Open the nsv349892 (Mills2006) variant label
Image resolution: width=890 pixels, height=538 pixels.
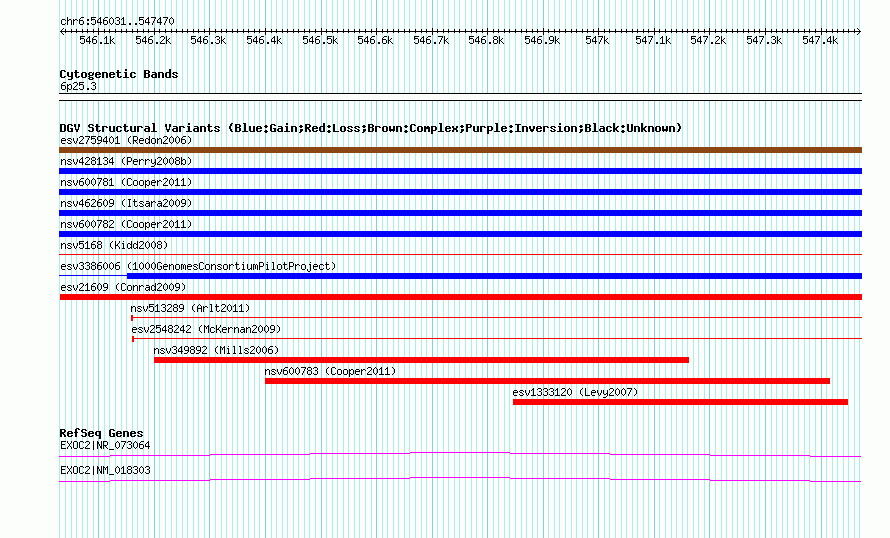(x=216, y=351)
